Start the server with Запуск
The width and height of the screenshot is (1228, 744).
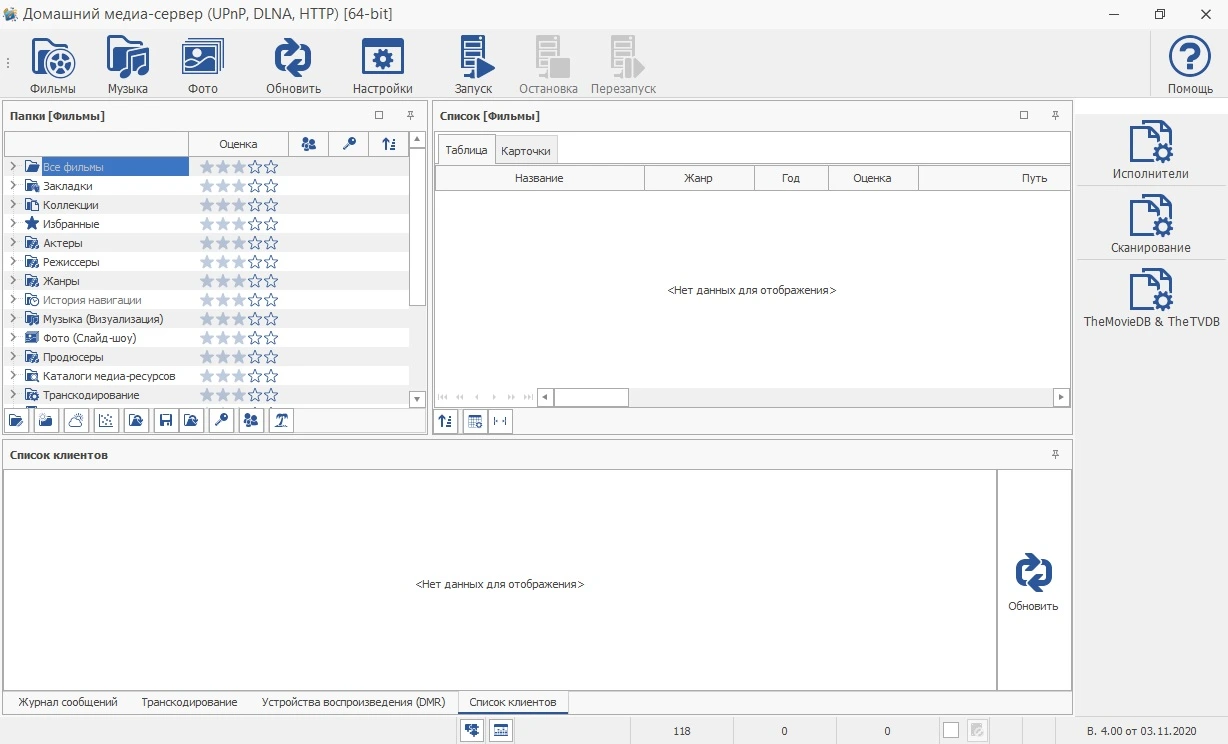click(474, 66)
